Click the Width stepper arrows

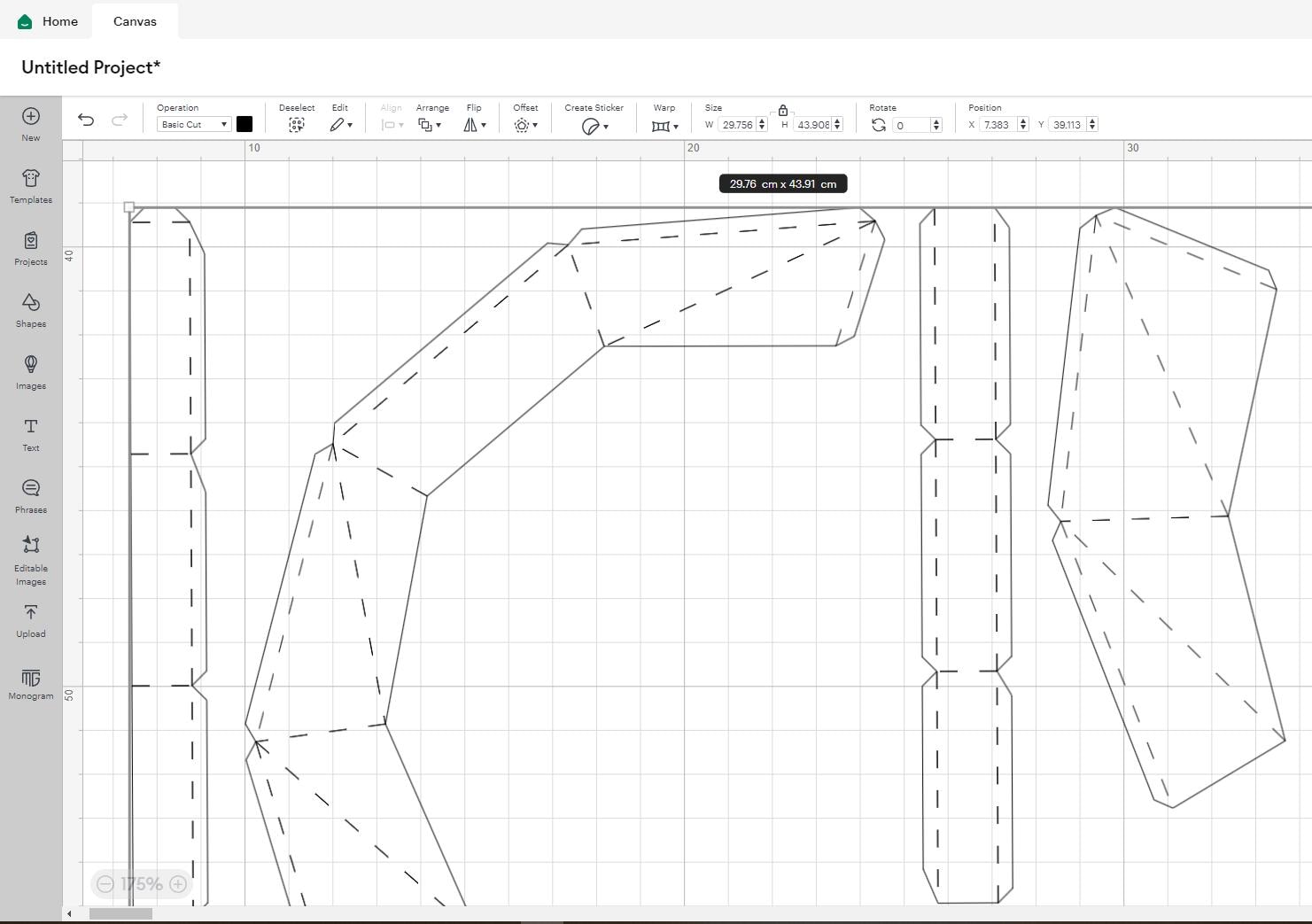[x=762, y=125]
